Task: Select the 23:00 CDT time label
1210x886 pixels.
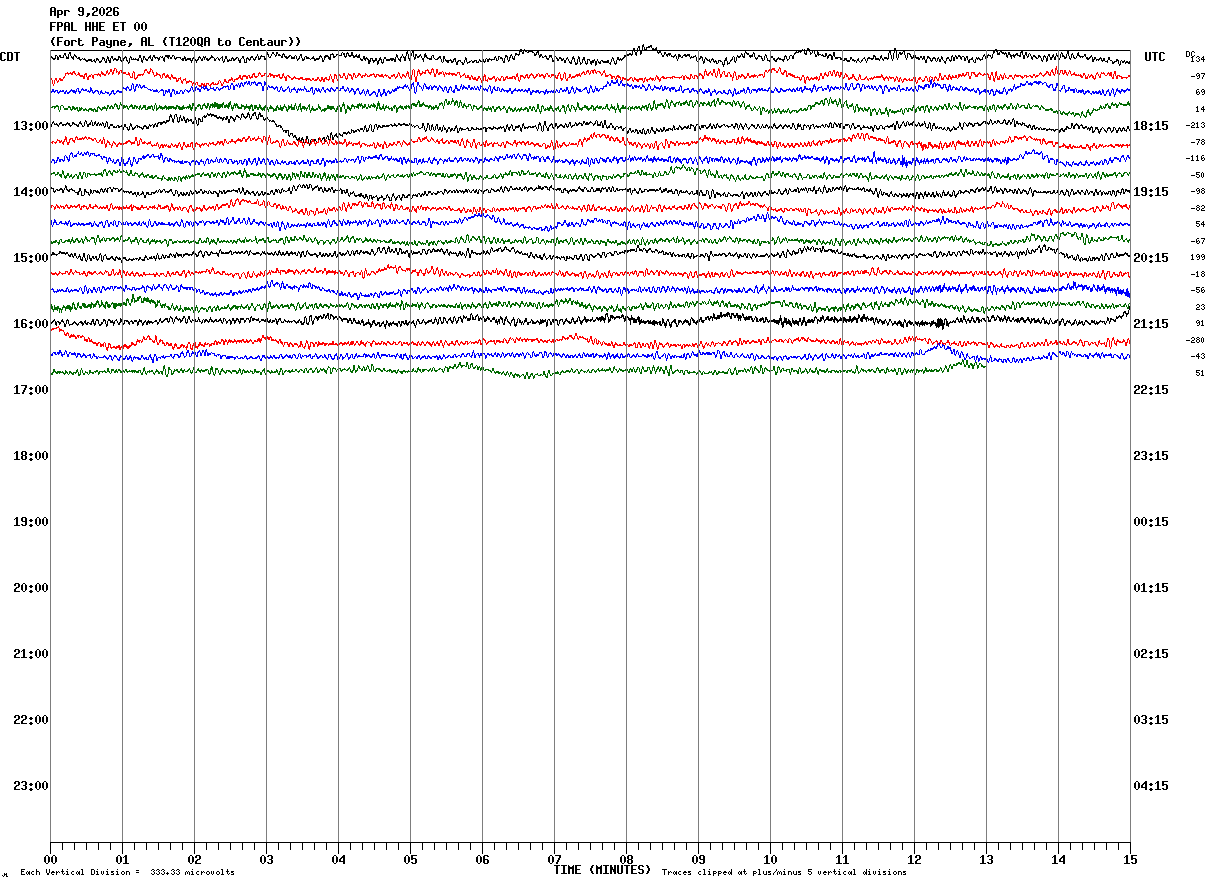Action: tap(31, 786)
